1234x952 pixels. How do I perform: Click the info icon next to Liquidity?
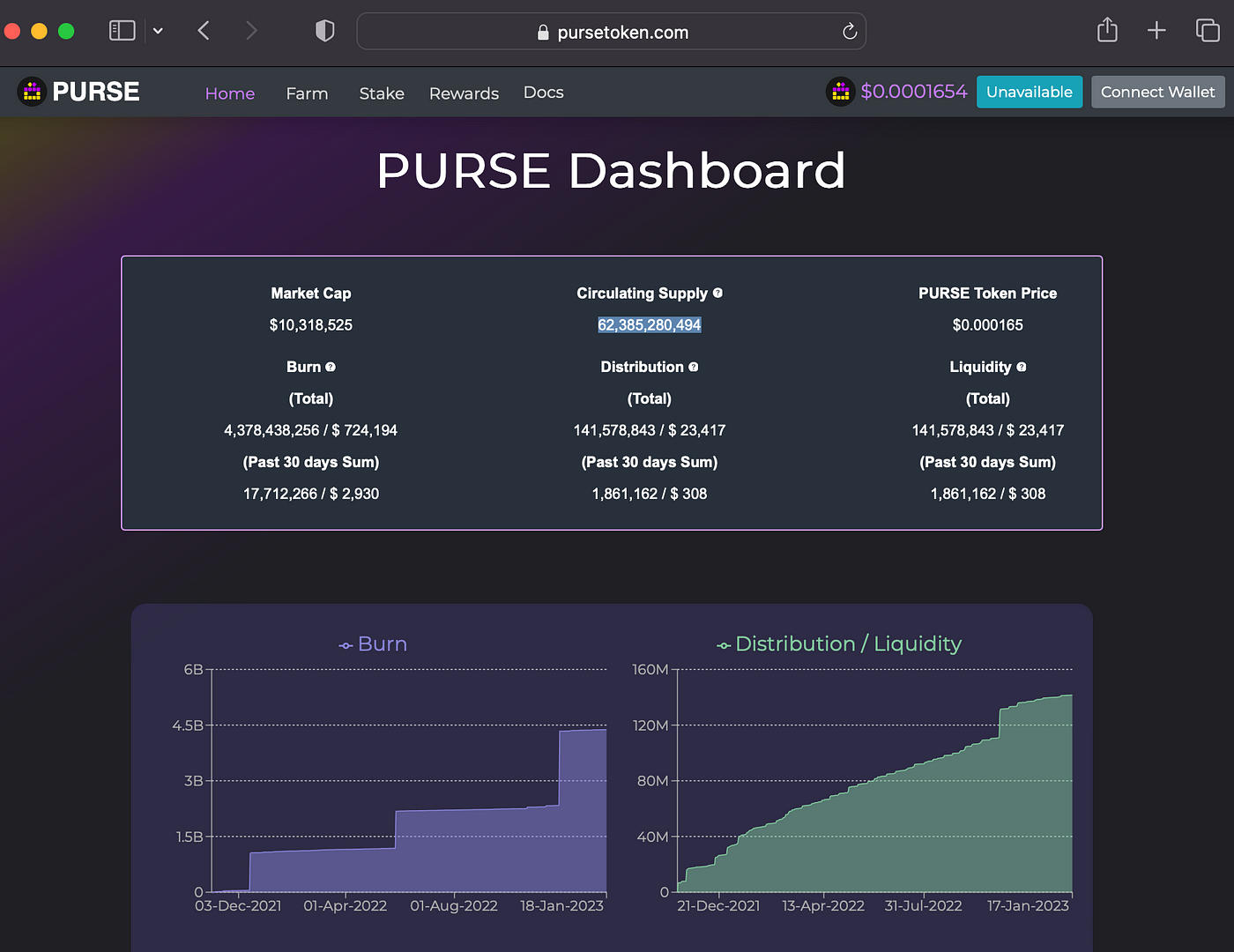click(1022, 367)
